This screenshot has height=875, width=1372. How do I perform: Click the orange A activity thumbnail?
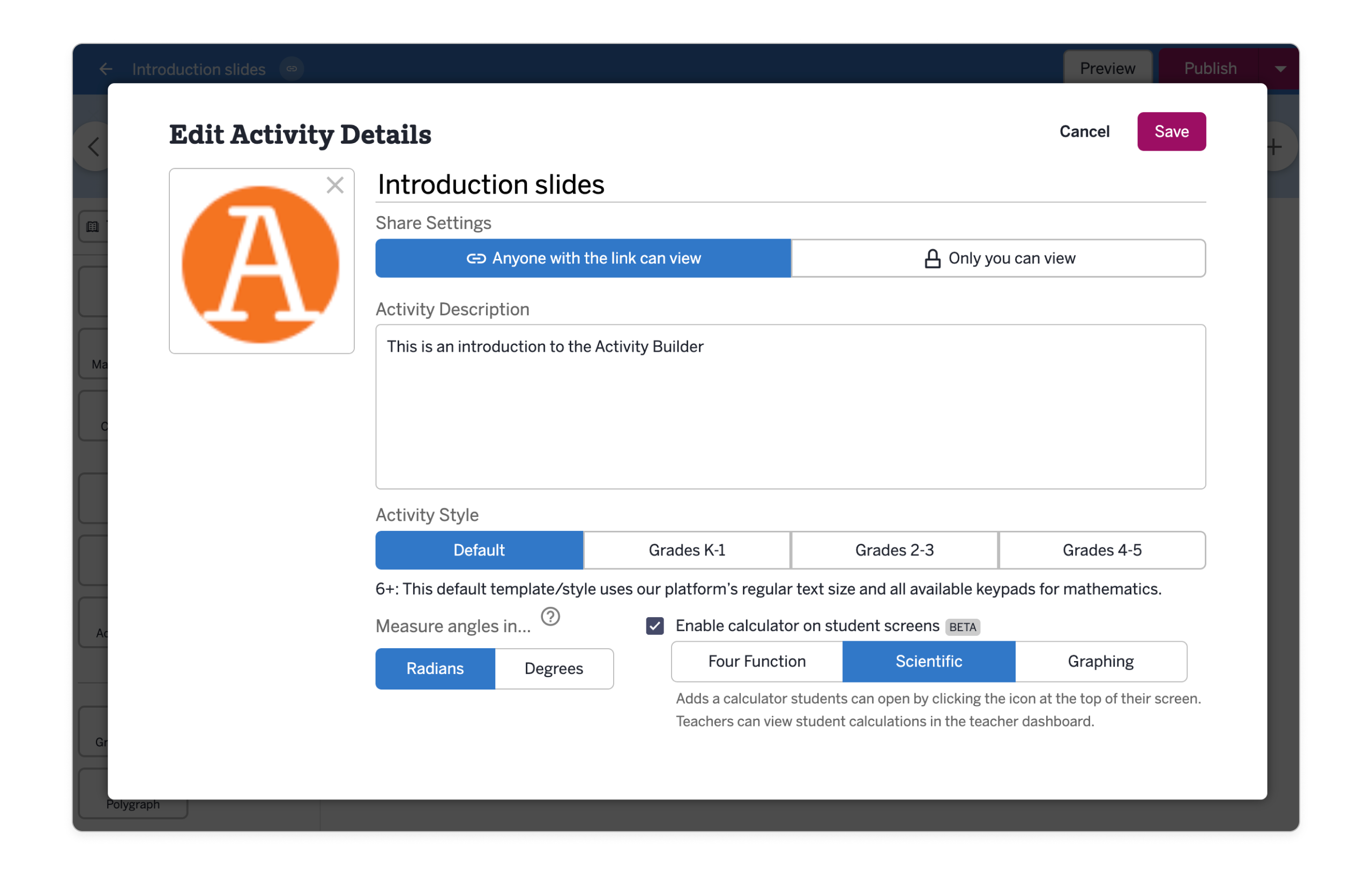coord(260,264)
